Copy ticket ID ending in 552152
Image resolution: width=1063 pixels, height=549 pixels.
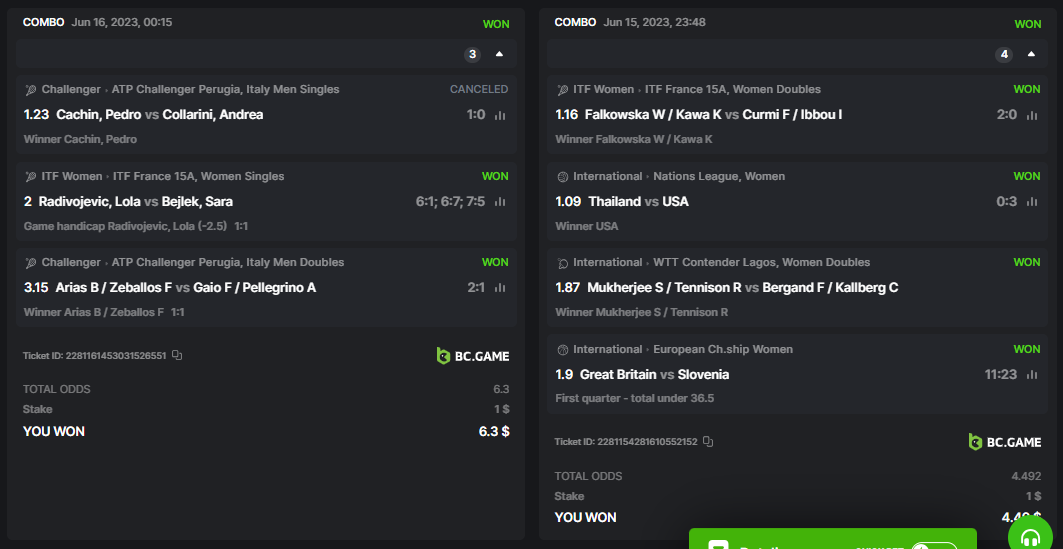click(x=708, y=441)
